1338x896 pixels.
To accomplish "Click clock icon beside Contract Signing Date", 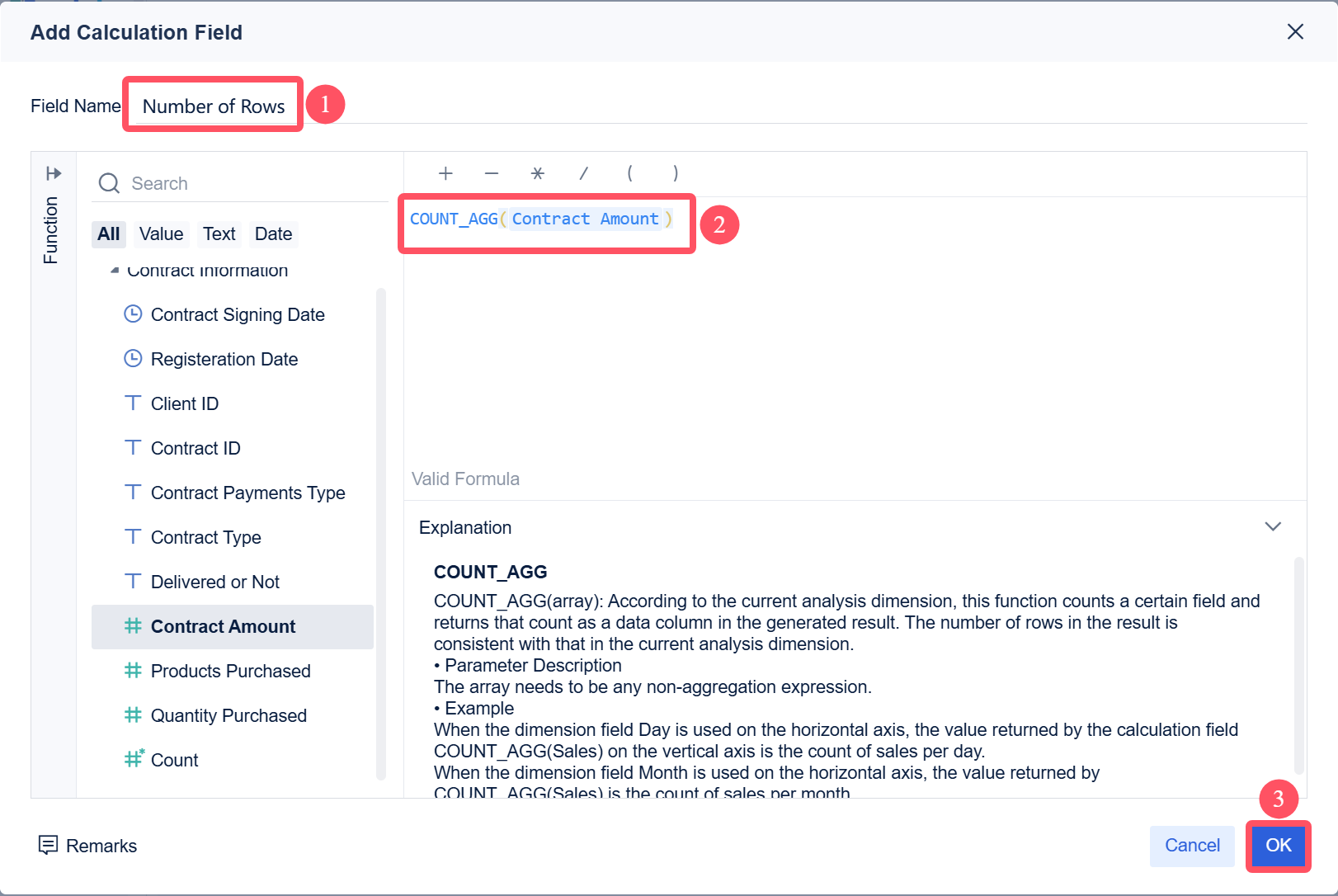I will [133, 314].
